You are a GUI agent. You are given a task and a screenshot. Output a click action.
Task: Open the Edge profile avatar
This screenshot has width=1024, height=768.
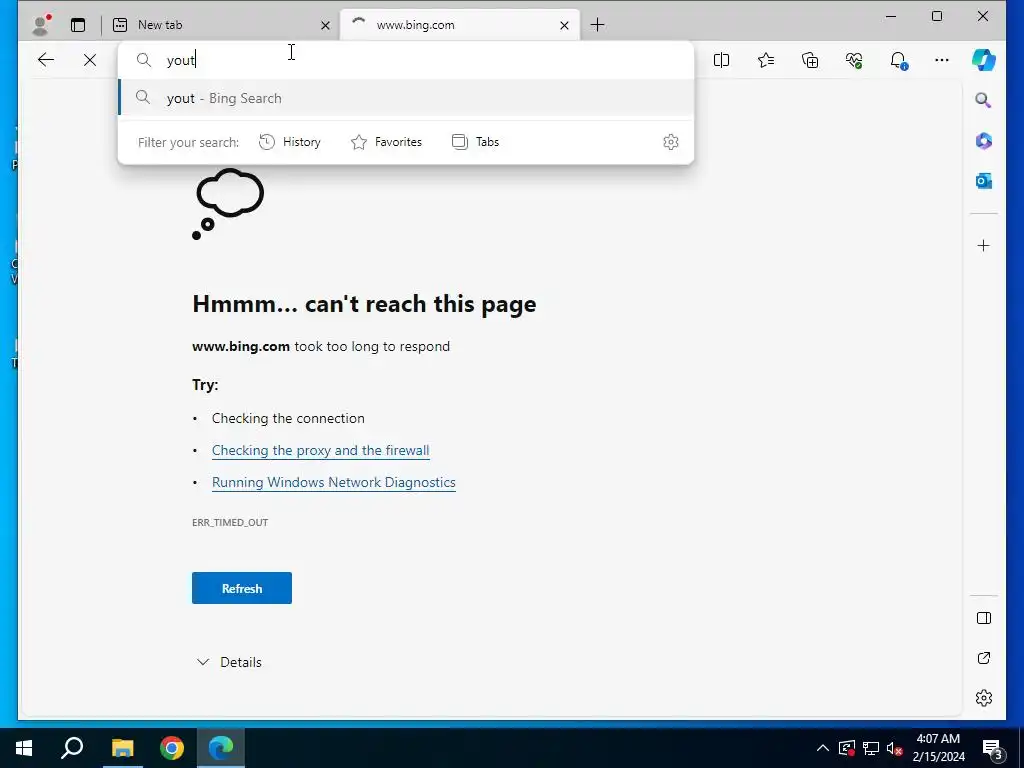point(41,25)
